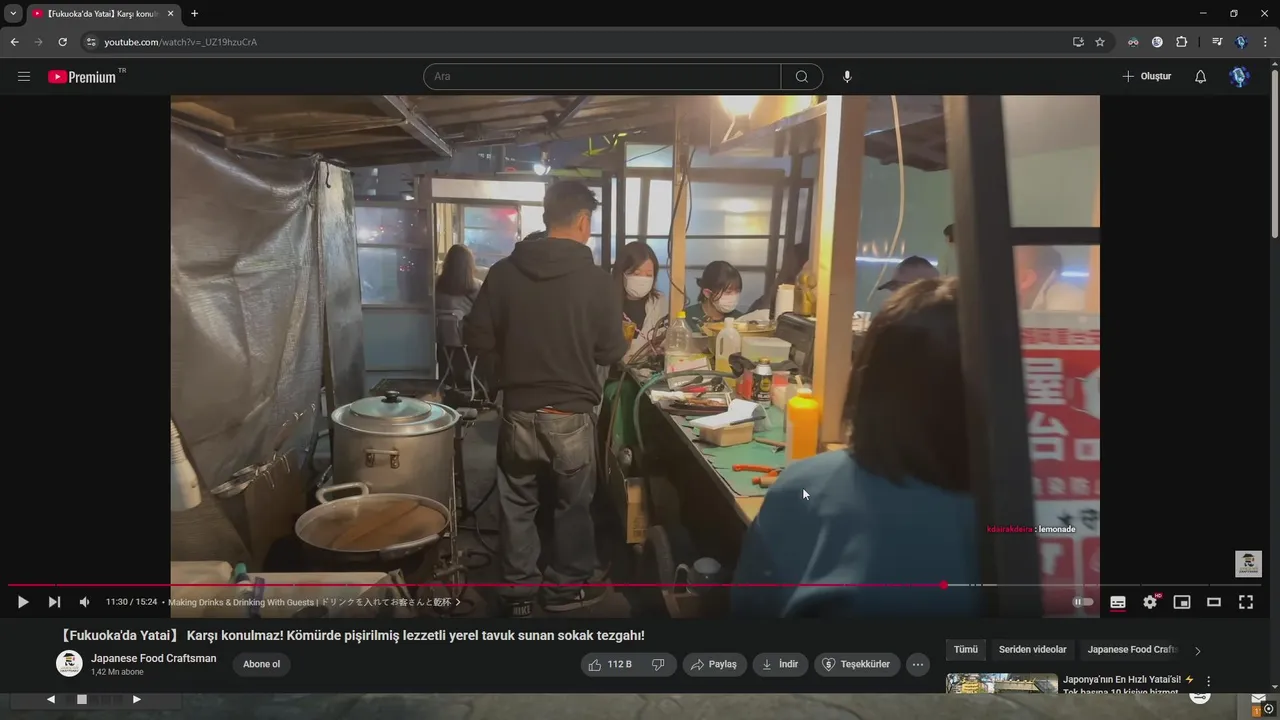Viewport: 1280px width, 720px height.
Task: Download the video with İndir
Action: pyautogui.click(x=780, y=664)
